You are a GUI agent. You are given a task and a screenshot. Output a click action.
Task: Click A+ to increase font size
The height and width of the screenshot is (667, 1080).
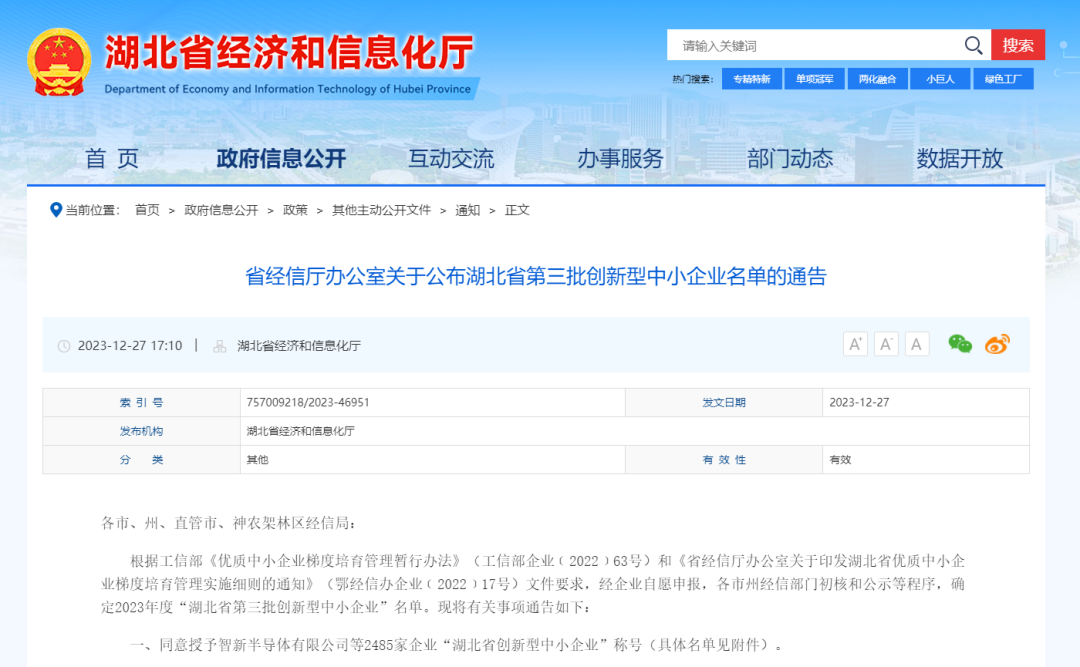coord(855,343)
